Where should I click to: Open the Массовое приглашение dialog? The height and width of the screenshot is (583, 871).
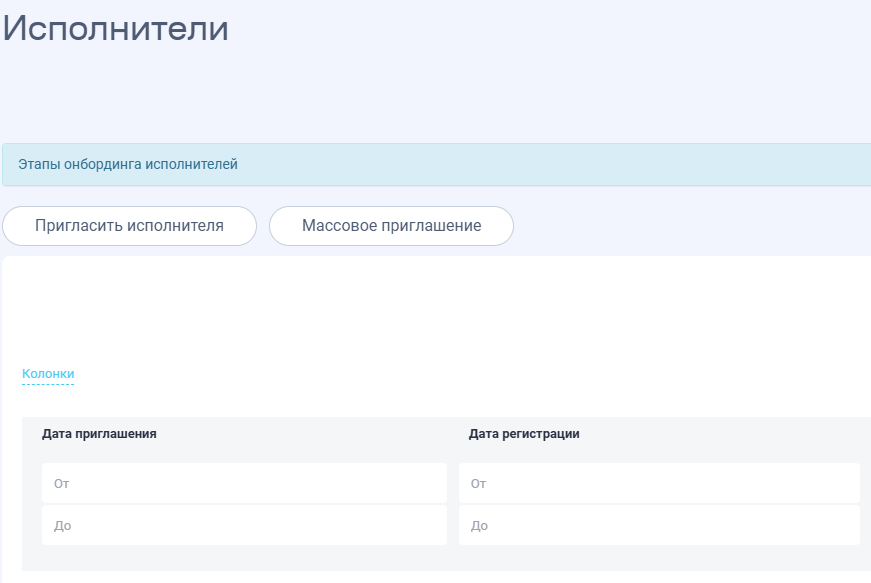(x=391, y=226)
